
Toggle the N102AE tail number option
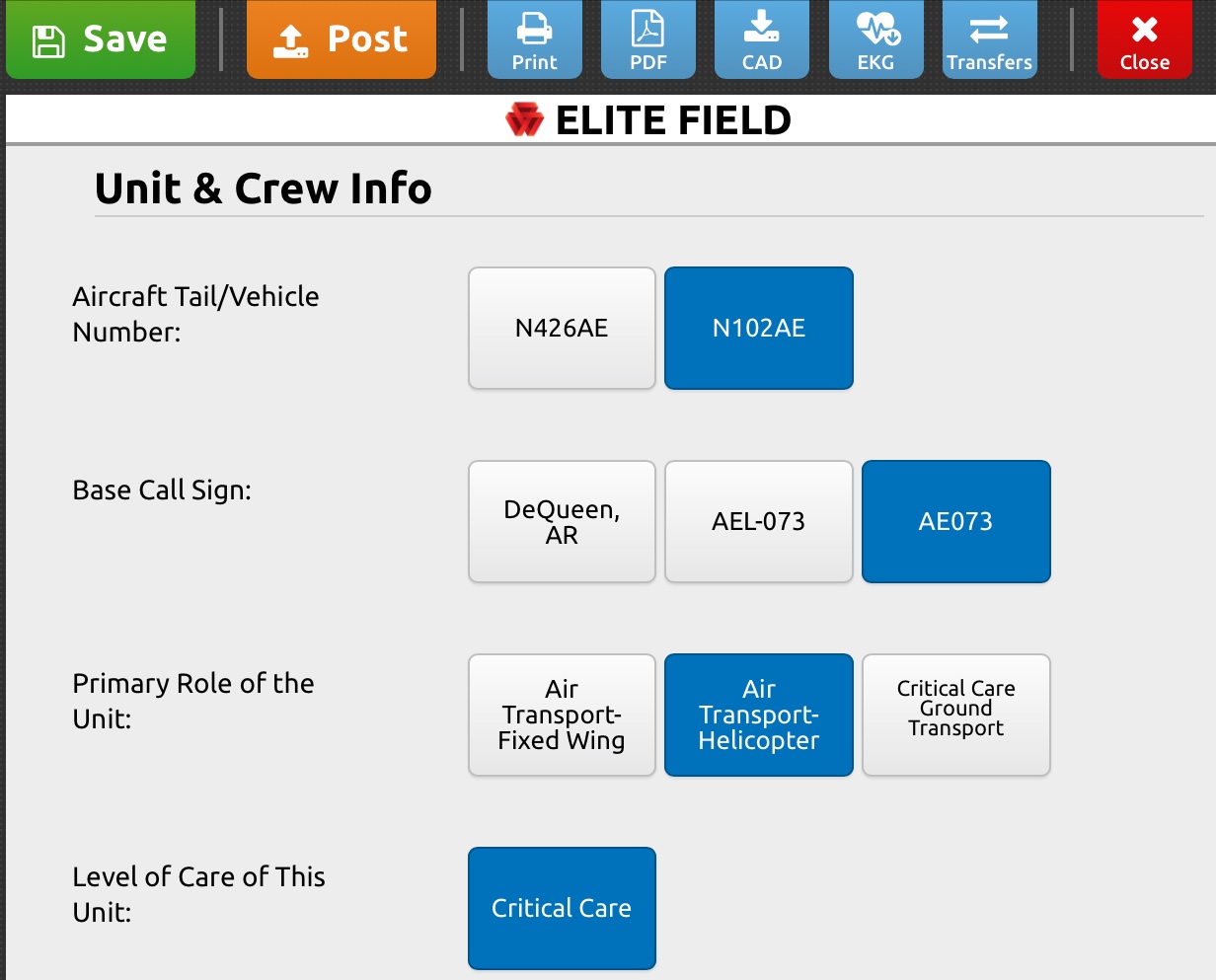(758, 328)
